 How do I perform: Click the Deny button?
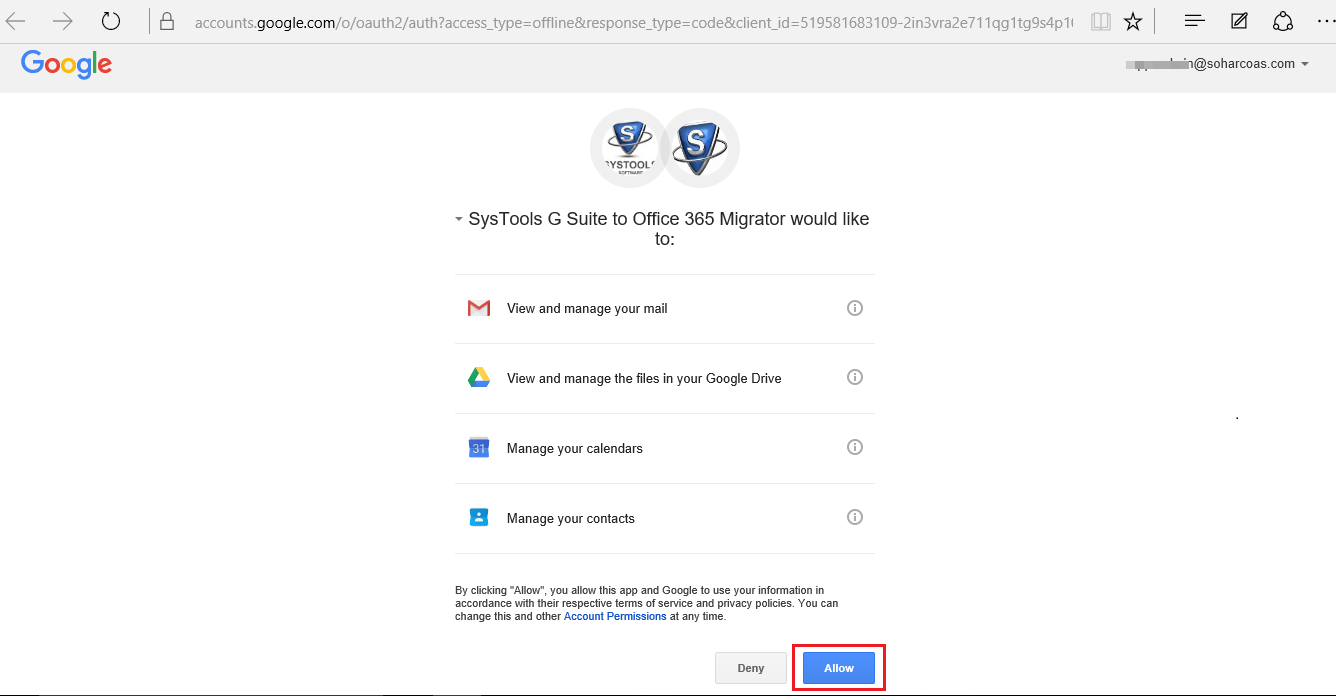[x=751, y=668]
